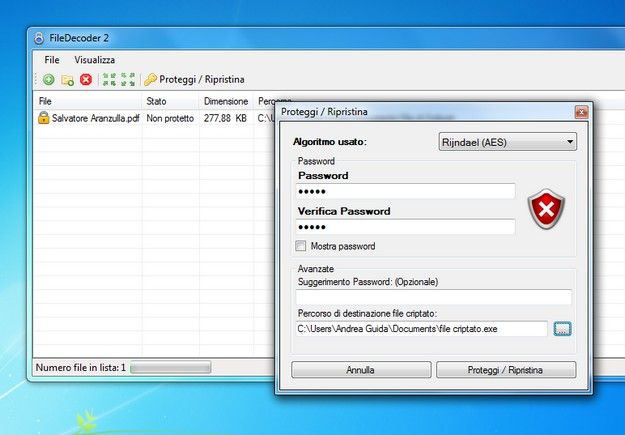Click the first green arrows grid icon
The image size is (625, 435).
(x=109, y=79)
